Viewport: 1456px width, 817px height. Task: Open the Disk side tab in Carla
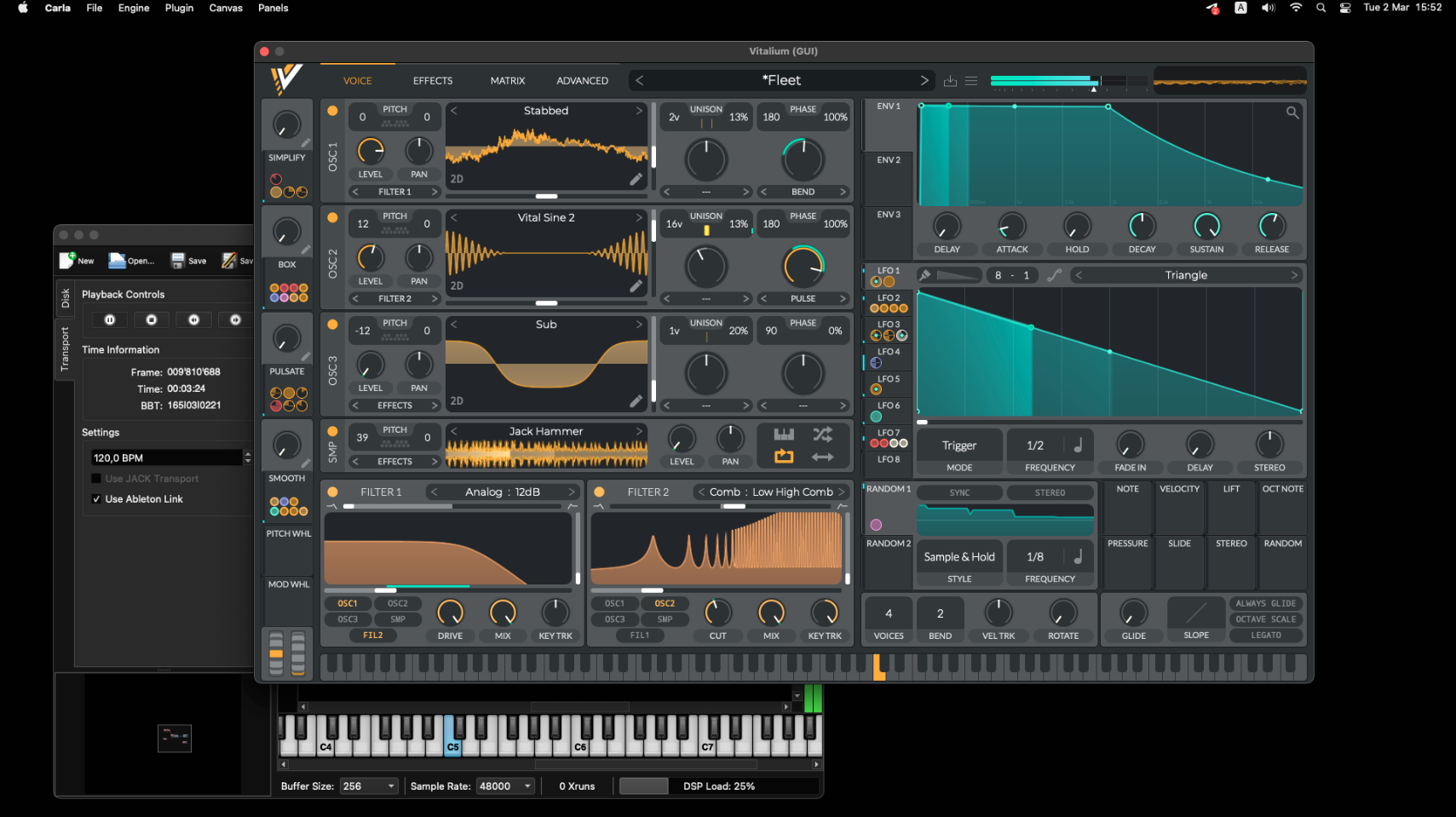pos(65,298)
